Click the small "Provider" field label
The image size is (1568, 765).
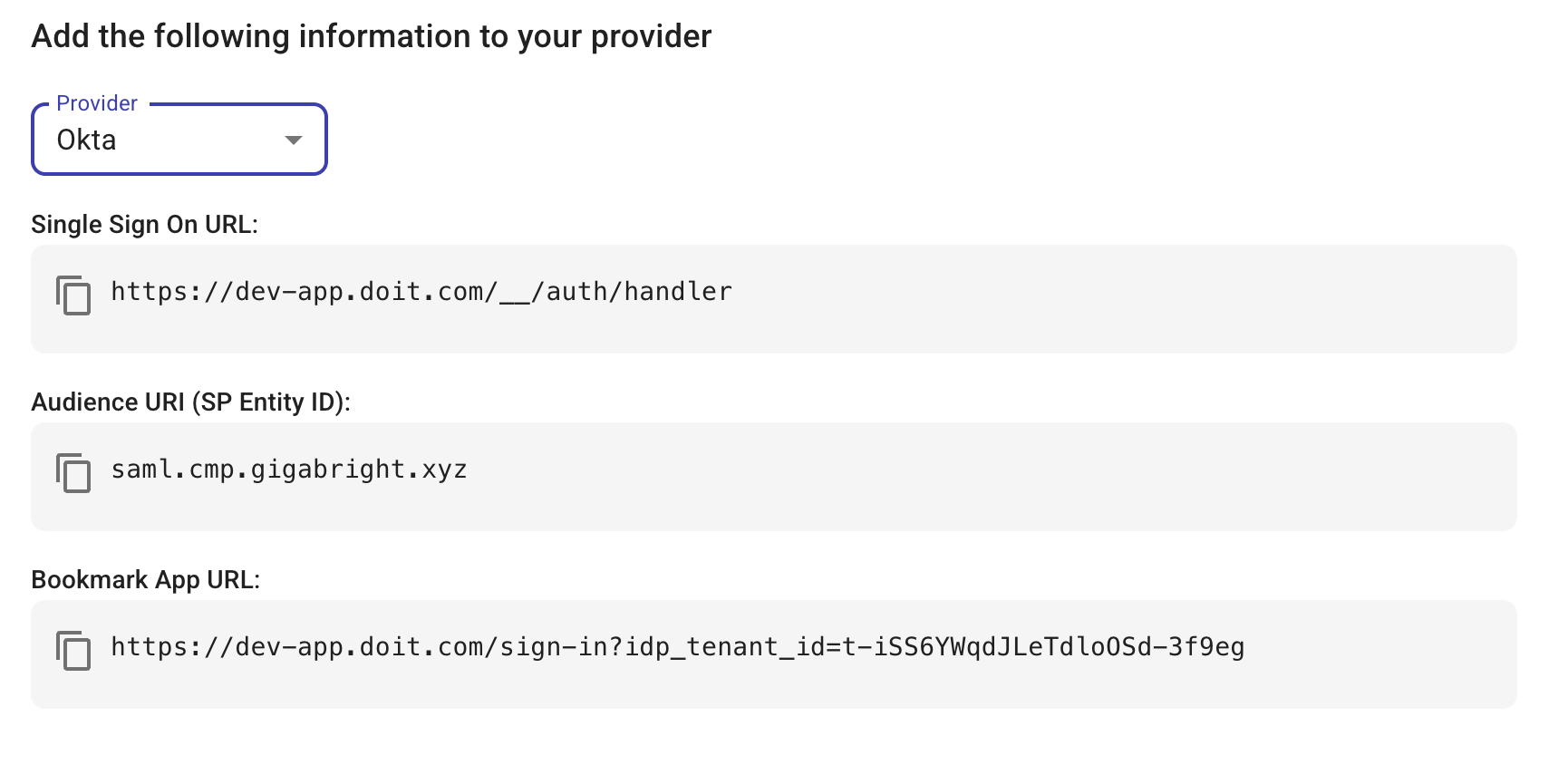click(x=97, y=103)
